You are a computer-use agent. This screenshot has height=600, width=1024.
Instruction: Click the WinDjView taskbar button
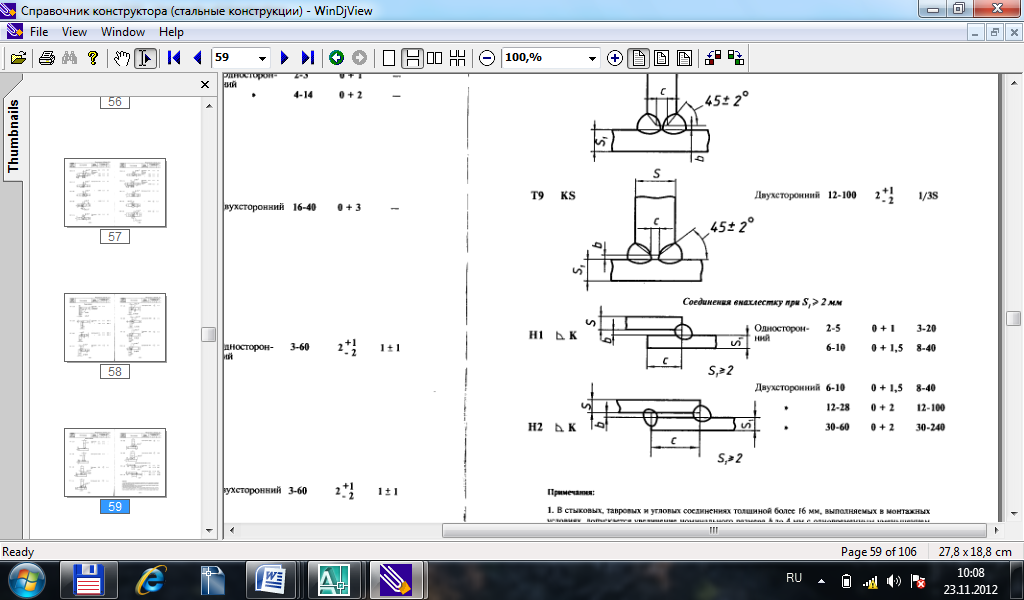[396, 580]
